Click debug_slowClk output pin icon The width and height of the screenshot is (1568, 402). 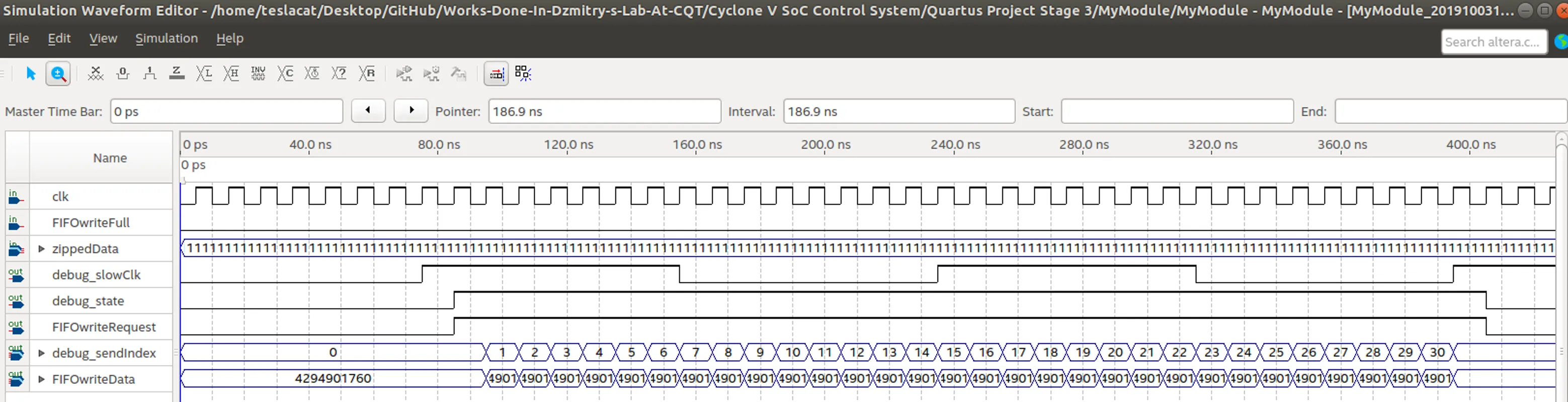coord(17,275)
